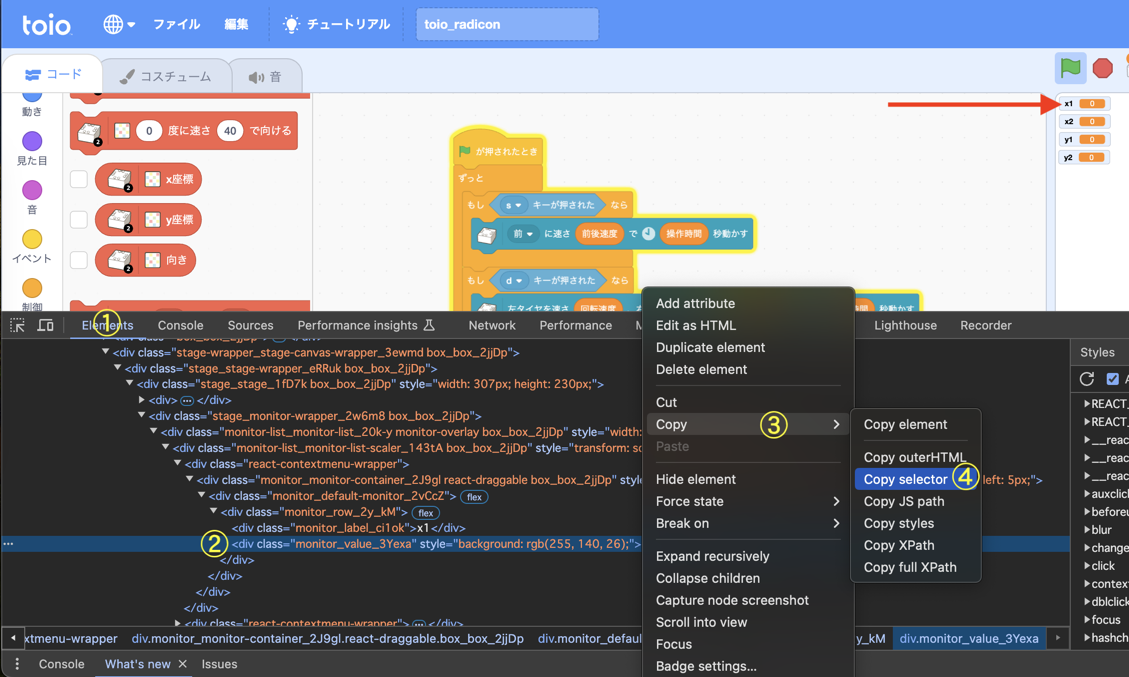This screenshot has height=677, width=1129.
Task: Select the イベント yellow block category
Action: click(32, 246)
